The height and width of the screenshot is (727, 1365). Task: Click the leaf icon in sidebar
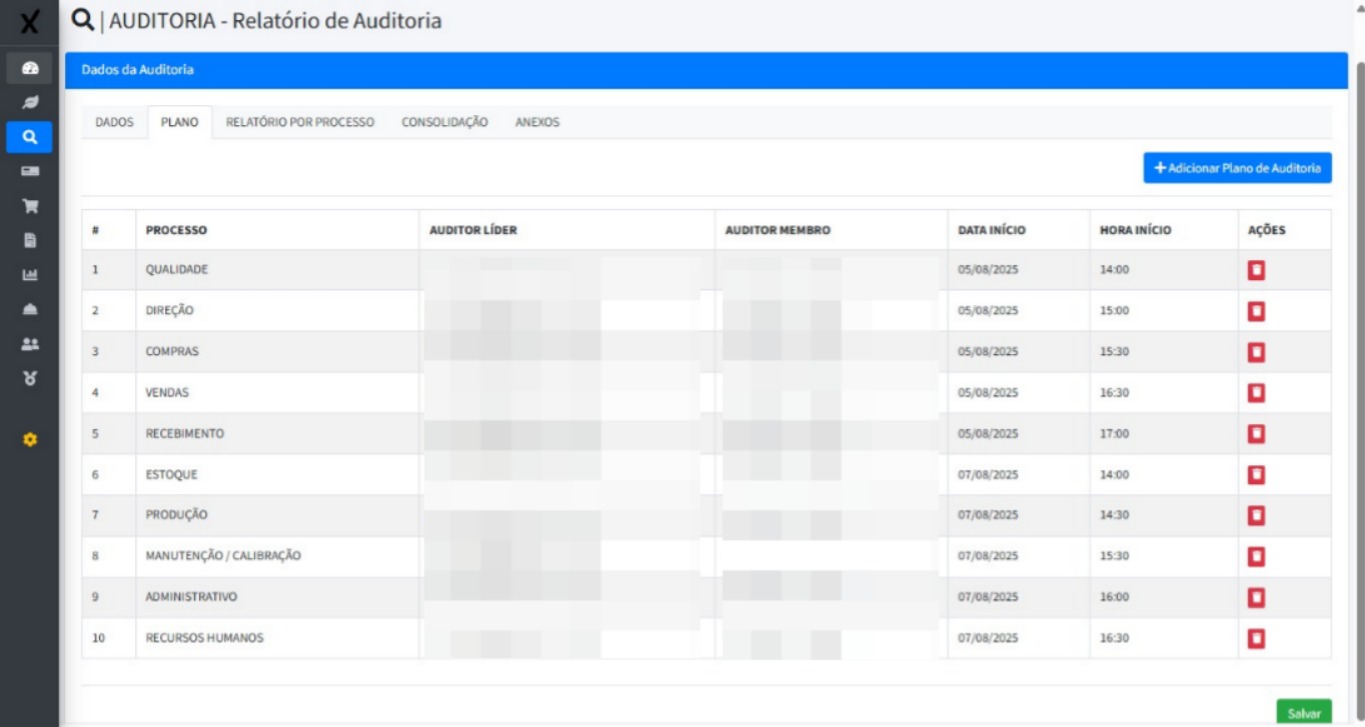[x=29, y=102]
